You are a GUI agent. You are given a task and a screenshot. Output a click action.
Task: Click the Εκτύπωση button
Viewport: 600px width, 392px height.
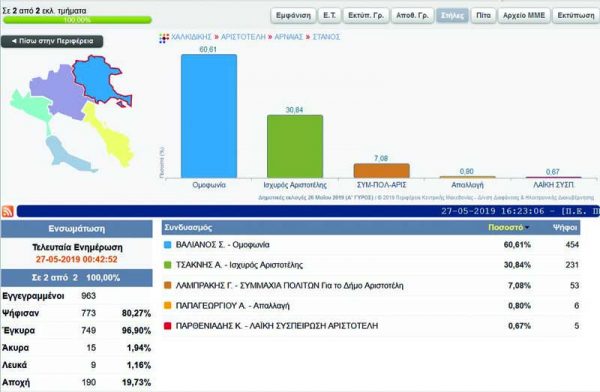[x=576, y=15]
